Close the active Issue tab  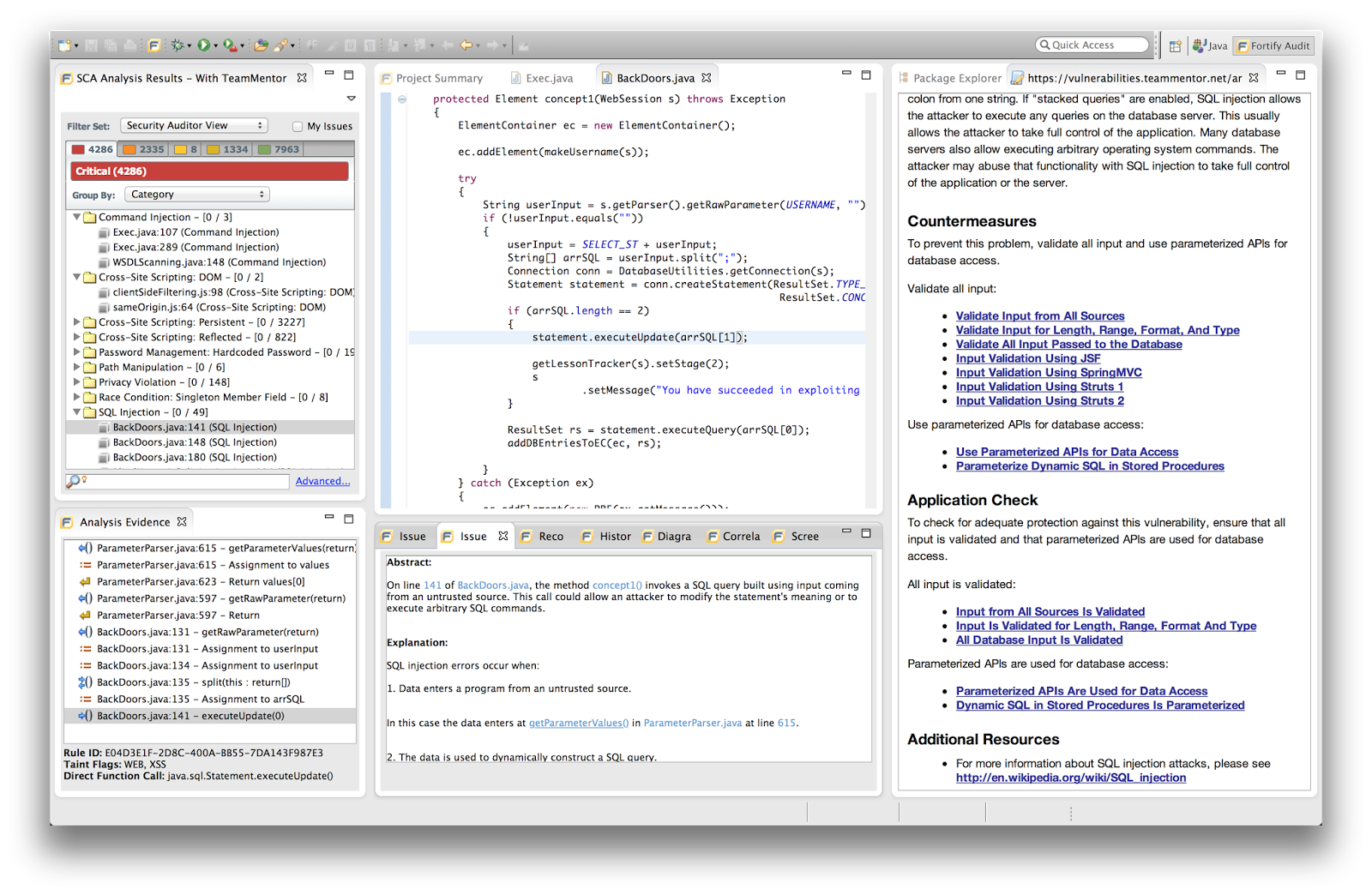point(503,536)
